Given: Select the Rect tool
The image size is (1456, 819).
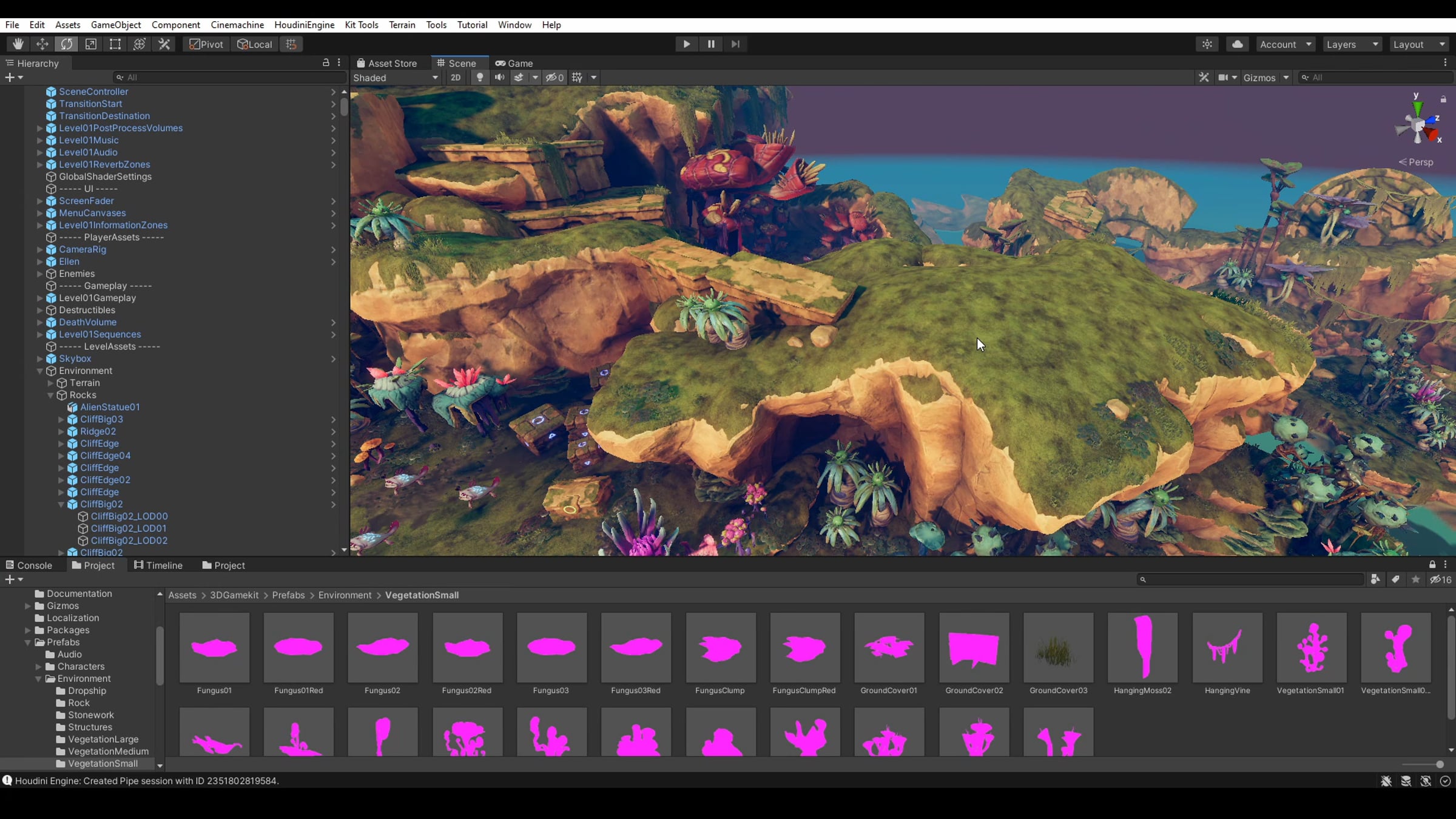Looking at the screenshot, I should click(x=115, y=44).
